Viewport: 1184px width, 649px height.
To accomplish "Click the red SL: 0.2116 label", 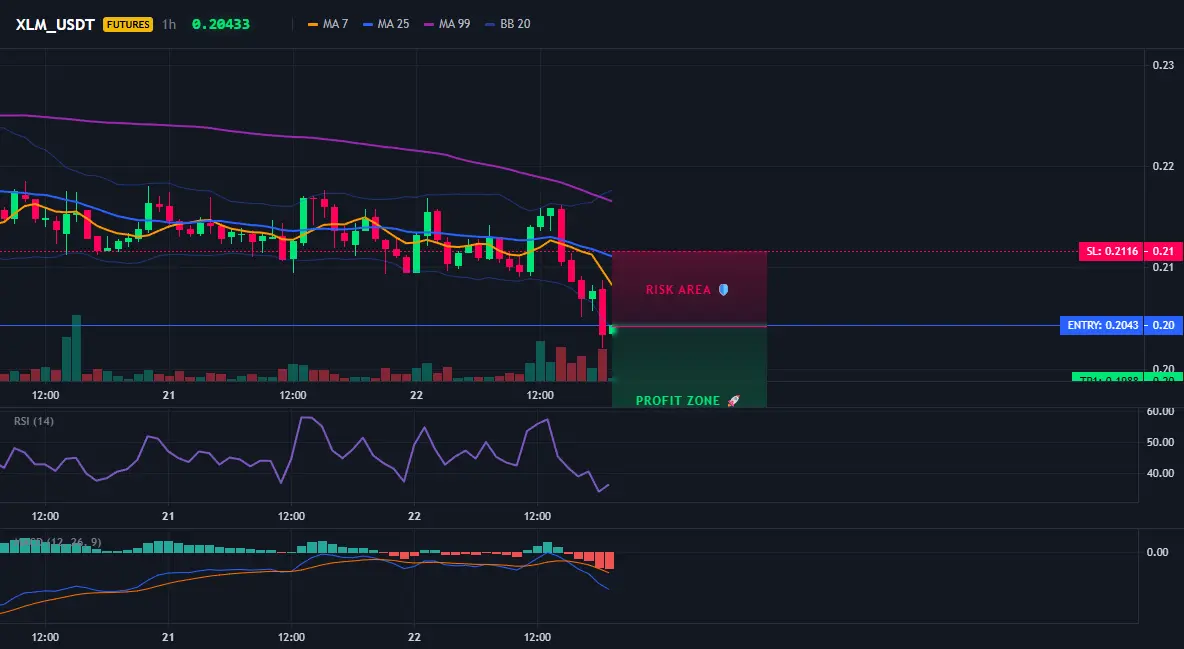I will (1111, 252).
